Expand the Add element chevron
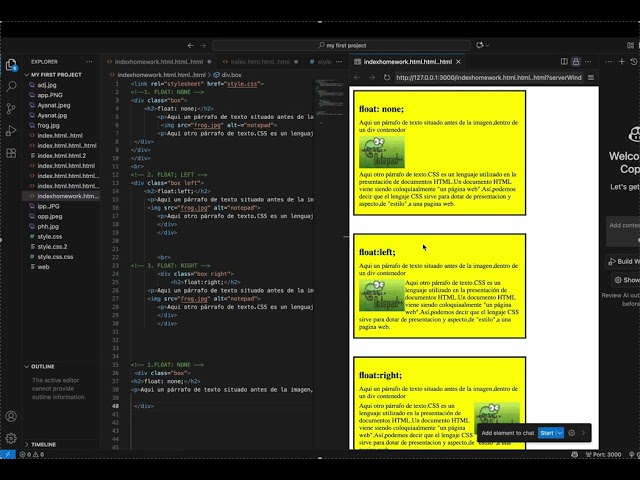640x480 pixels. tap(583, 433)
